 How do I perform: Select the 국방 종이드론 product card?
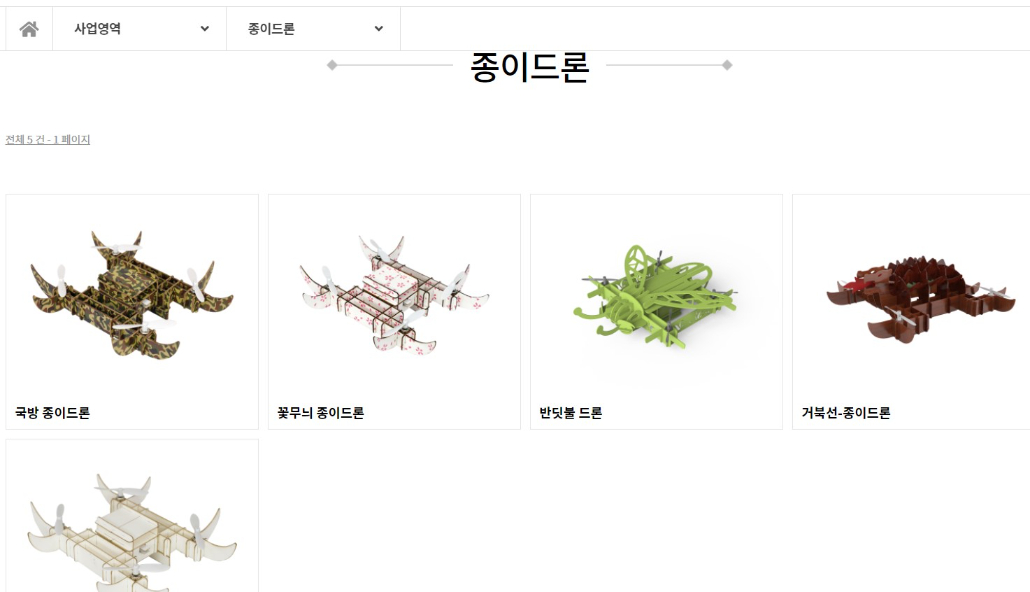[132, 312]
